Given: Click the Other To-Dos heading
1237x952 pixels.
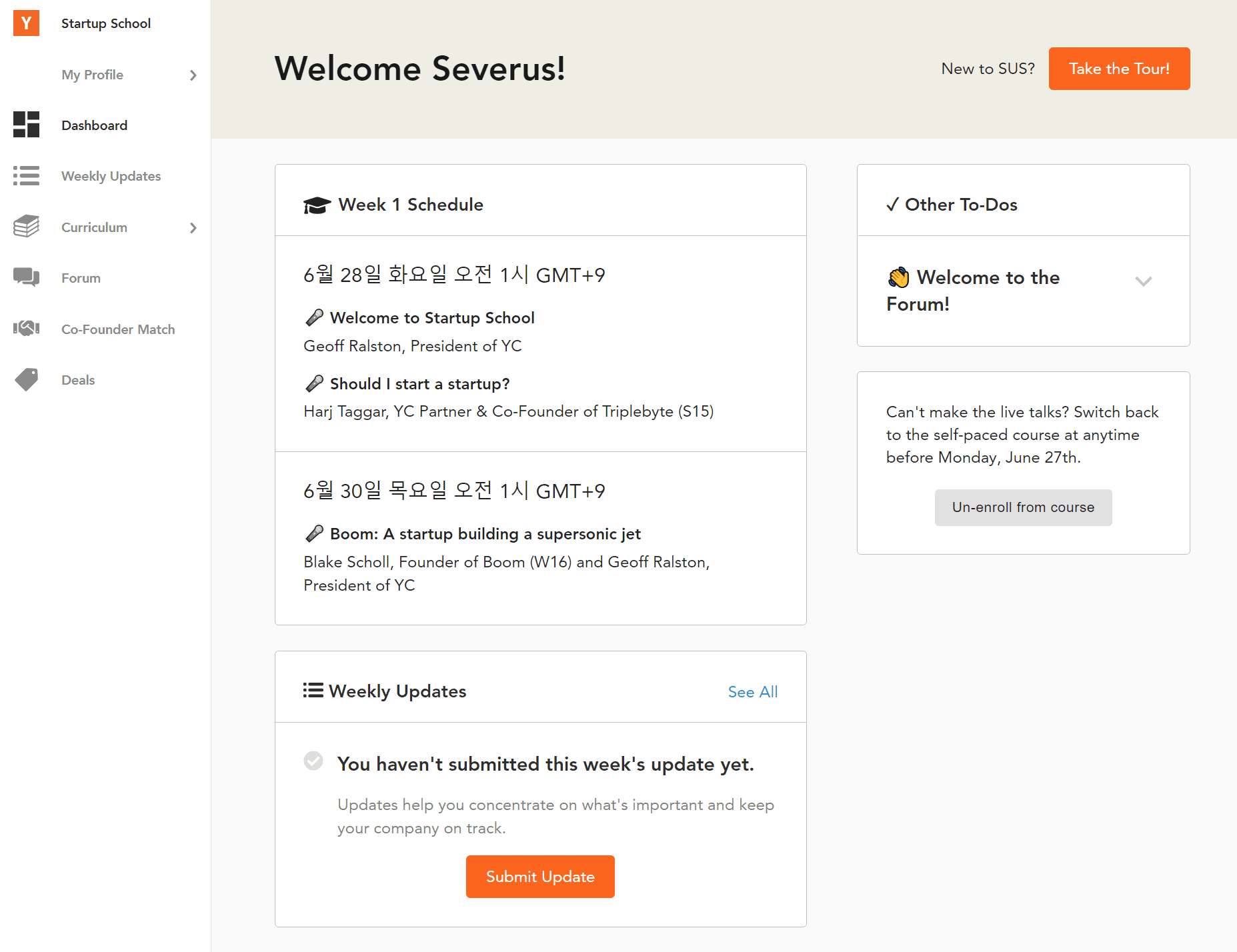Looking at the screenshot, I should [x=961, y=205].
